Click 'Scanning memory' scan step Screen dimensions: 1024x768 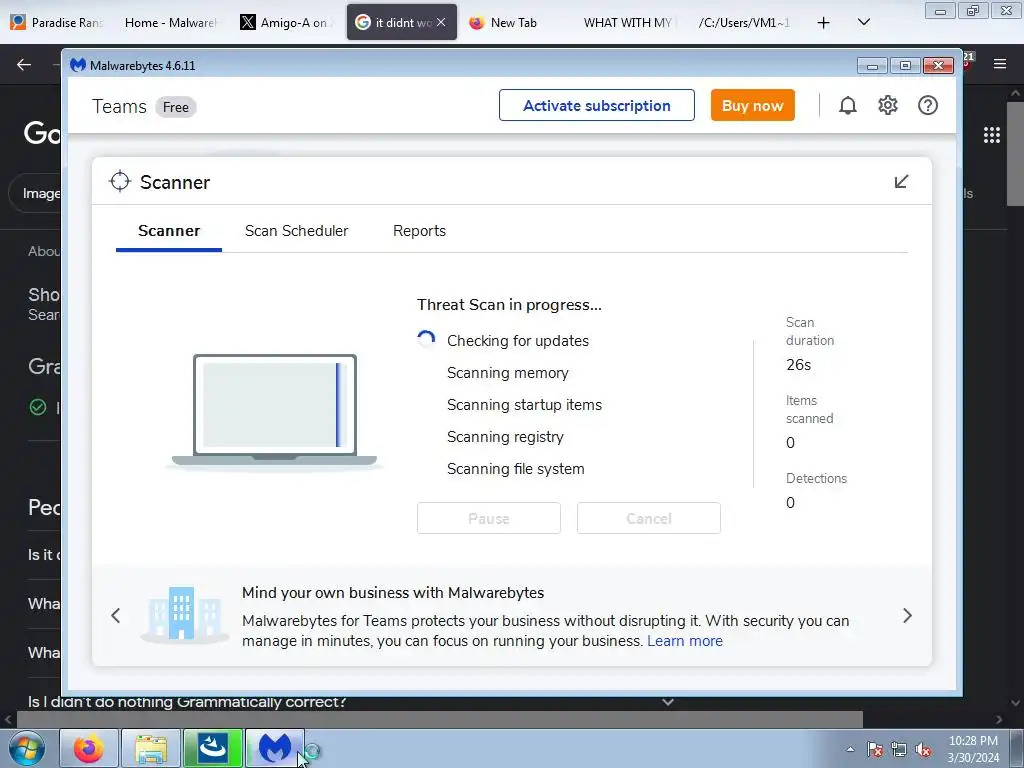507,373
